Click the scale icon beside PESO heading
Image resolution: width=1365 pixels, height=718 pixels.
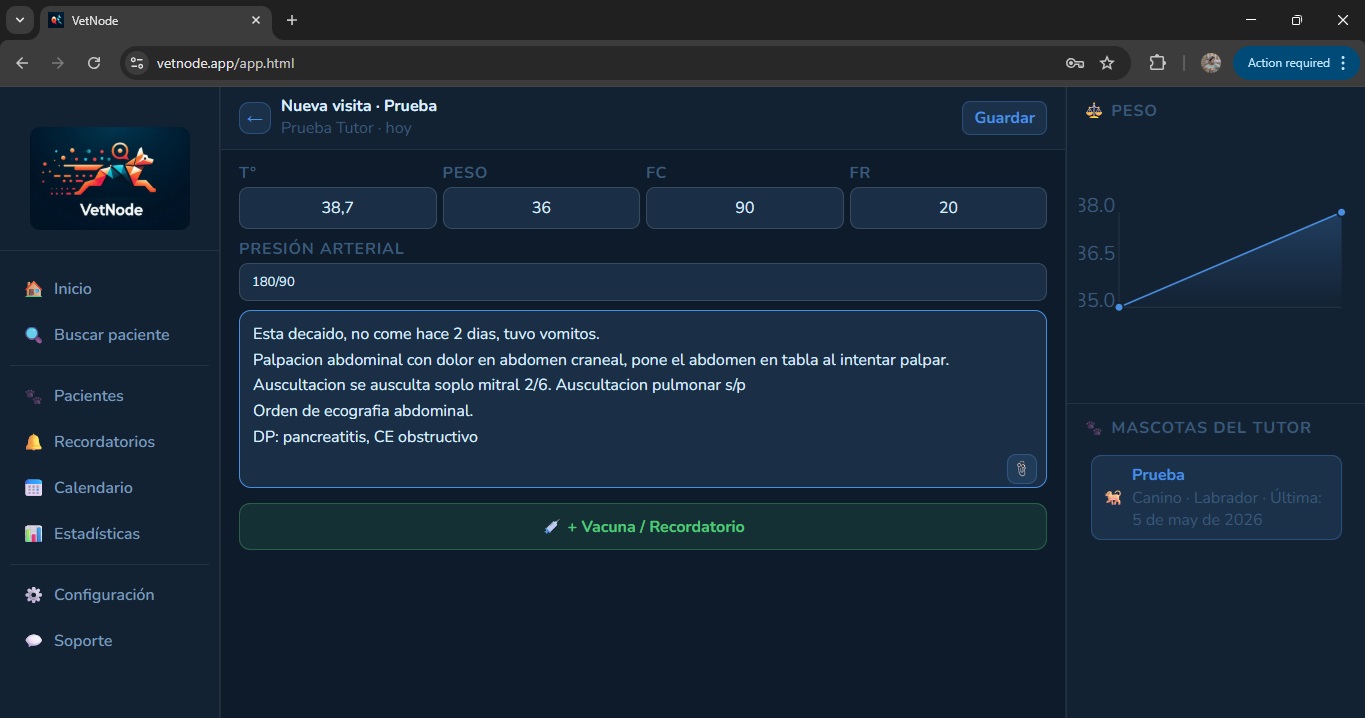pyautogui.click(x=1094, y=111)
